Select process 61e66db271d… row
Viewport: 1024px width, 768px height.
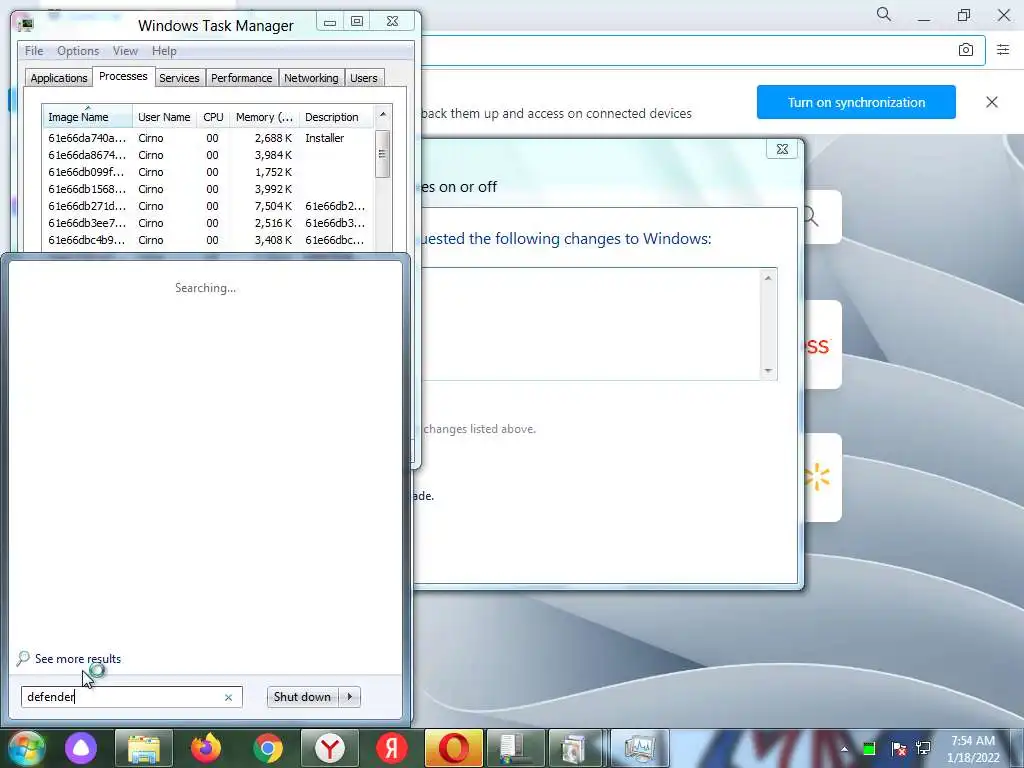click(x=208, y=206)
